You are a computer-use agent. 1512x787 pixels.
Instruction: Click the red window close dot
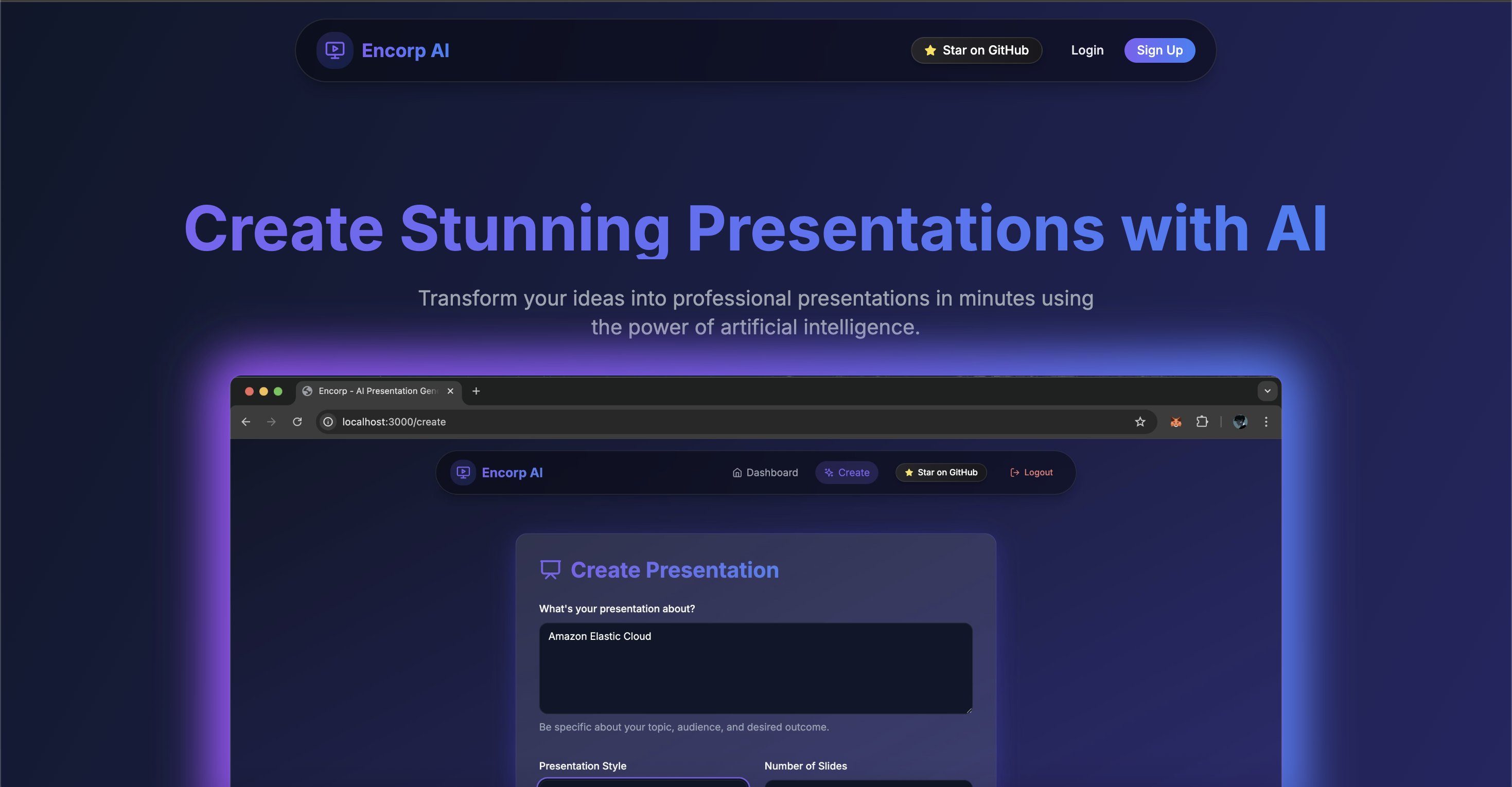(x=249, y=391)
